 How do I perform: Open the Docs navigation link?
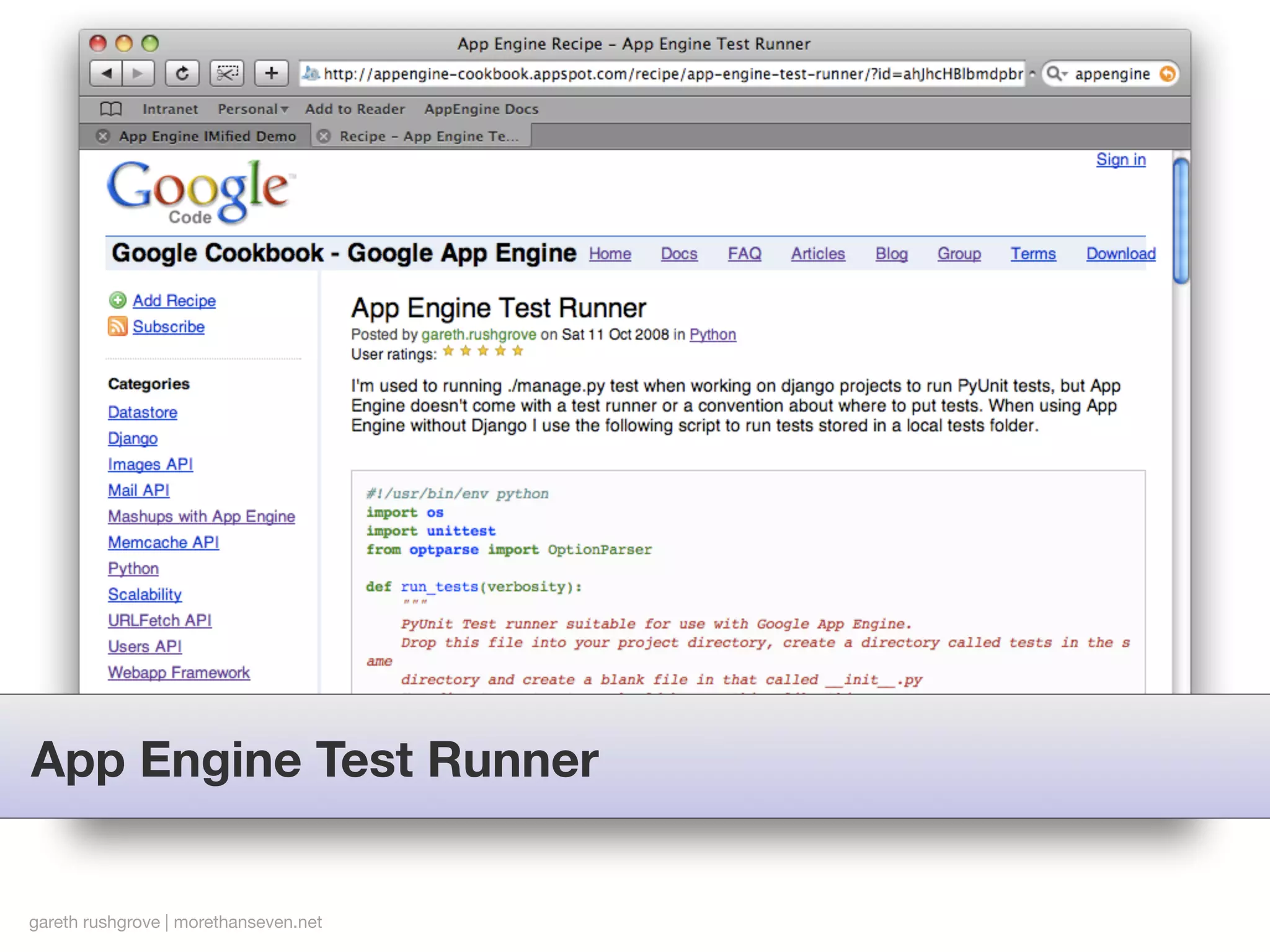coord(679,253)
